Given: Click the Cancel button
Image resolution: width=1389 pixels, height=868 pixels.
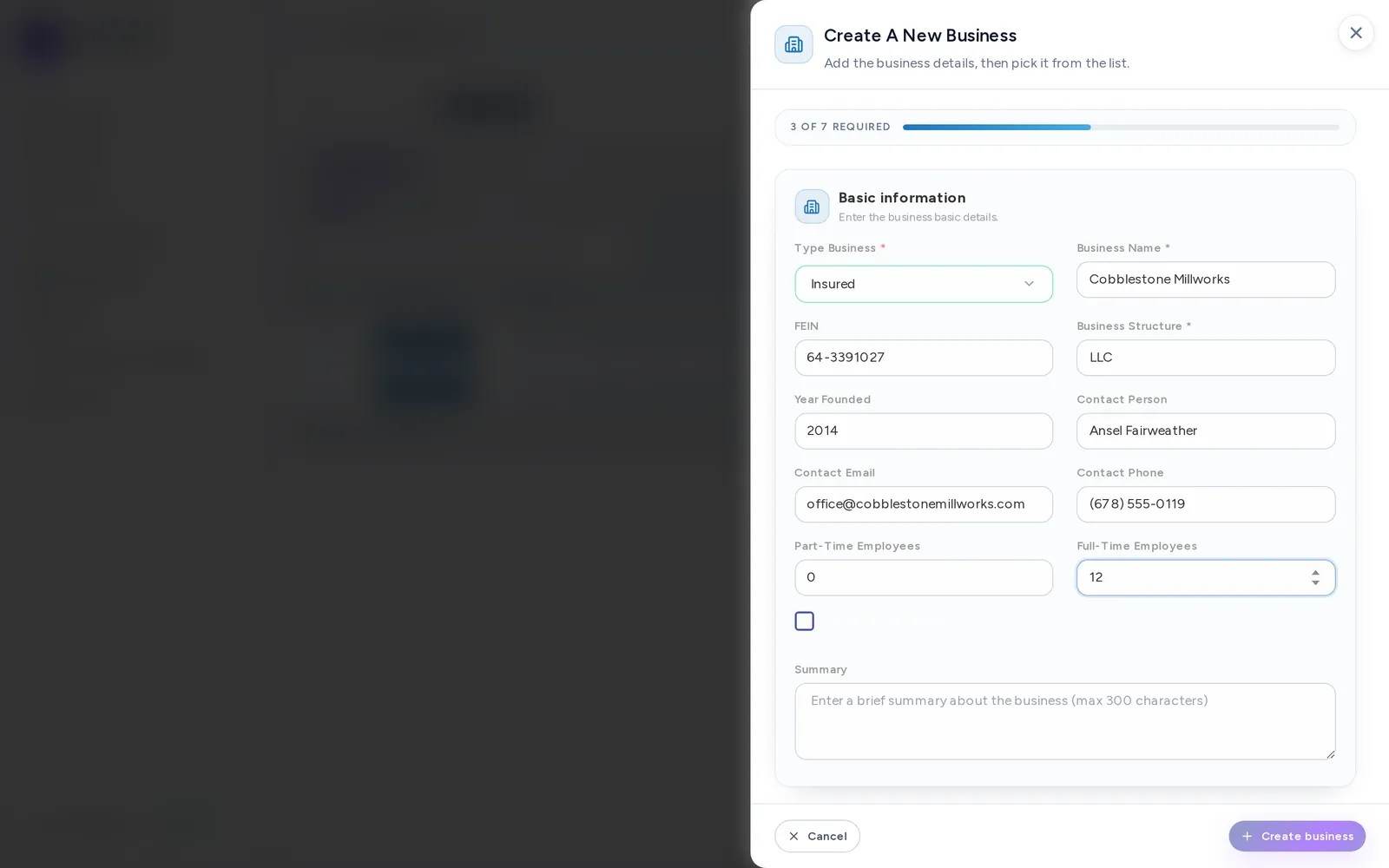Looking at the screenshot, I should [x=817, y=836].
